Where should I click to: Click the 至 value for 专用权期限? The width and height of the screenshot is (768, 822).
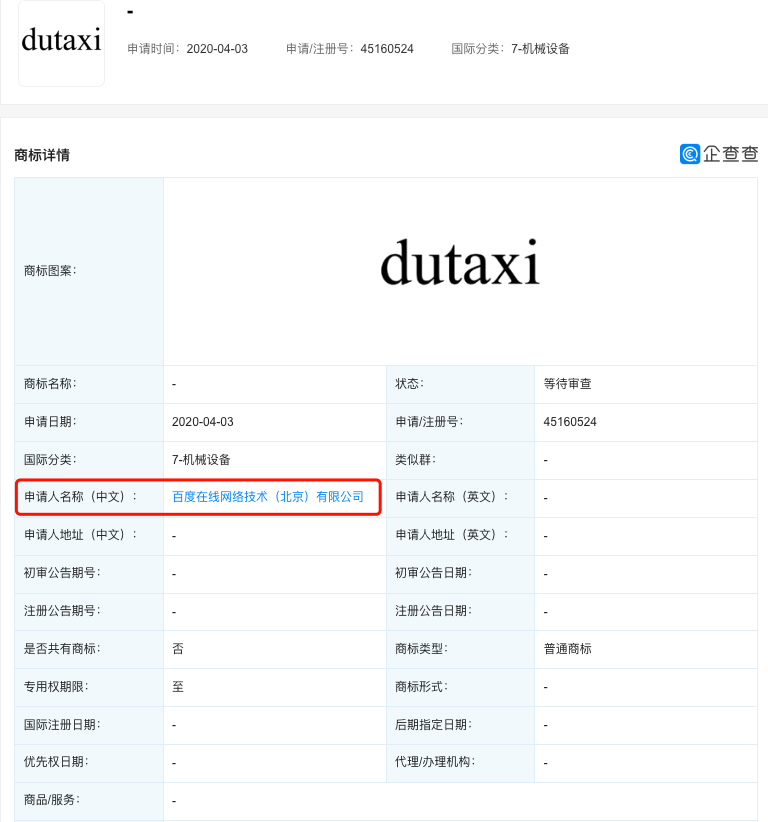point(178,687)
